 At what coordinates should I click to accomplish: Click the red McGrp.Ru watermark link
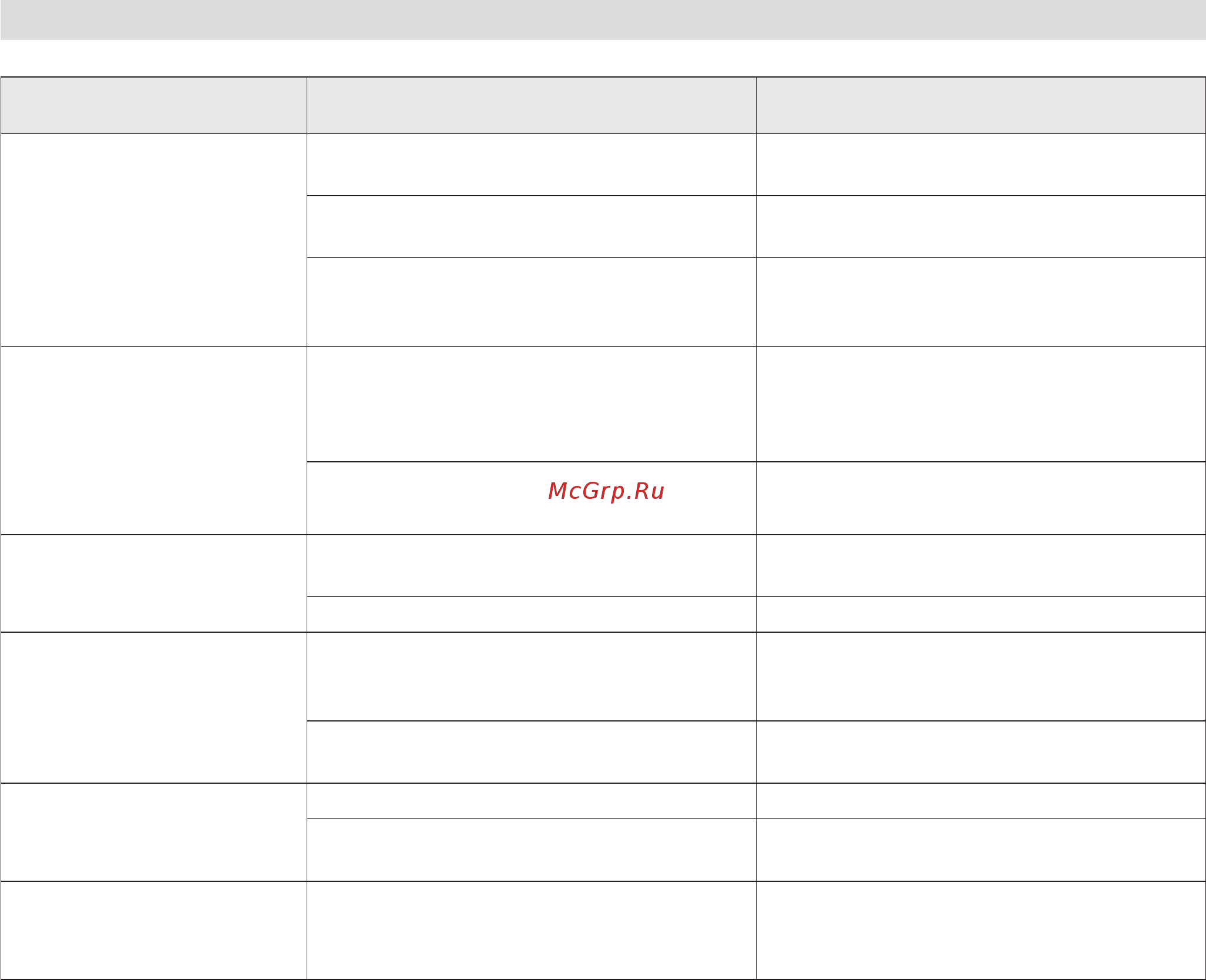606,491
